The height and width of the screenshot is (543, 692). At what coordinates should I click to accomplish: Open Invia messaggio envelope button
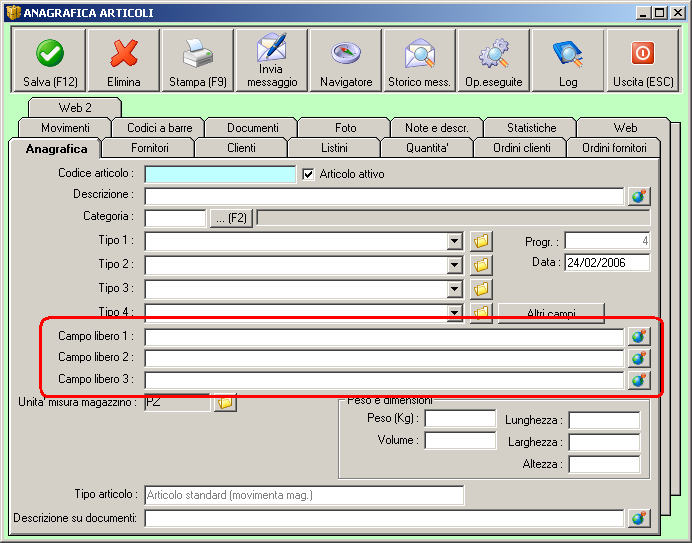[x=271, y=60]
